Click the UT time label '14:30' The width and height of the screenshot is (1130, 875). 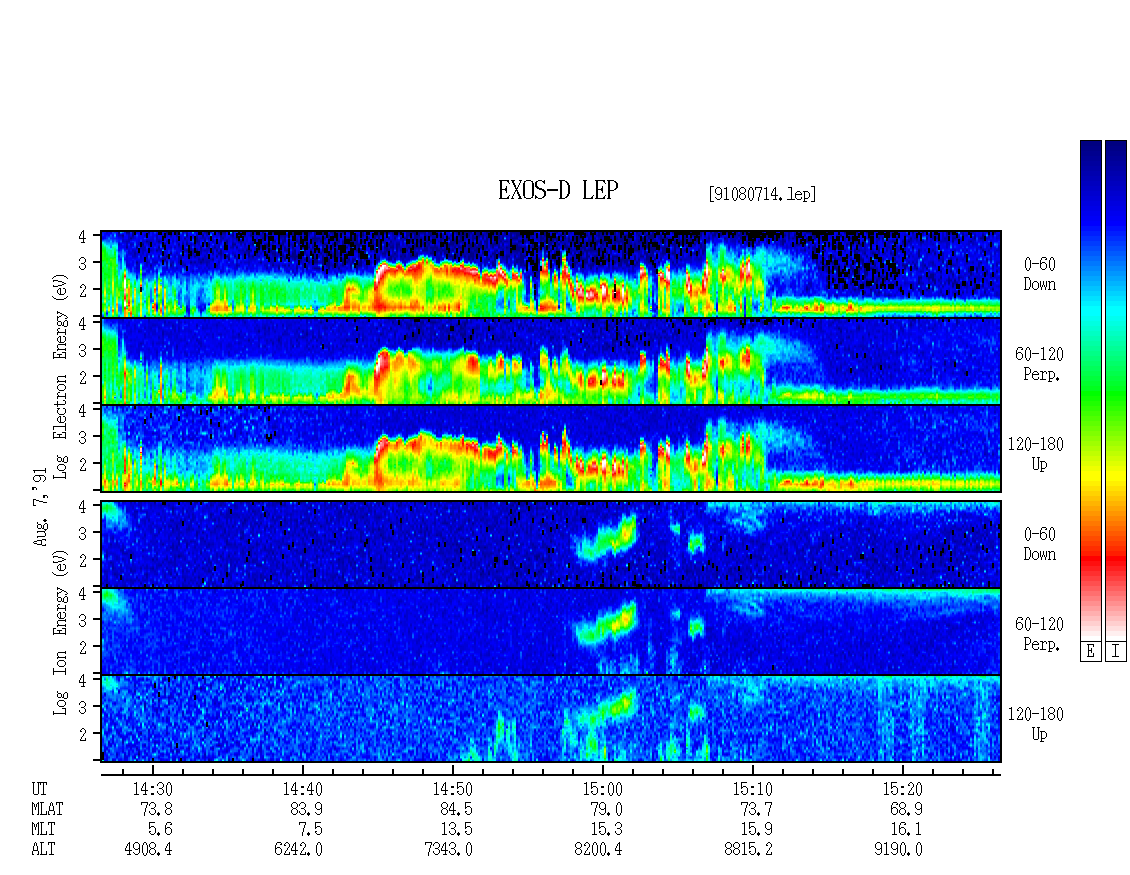tap(152, 789)
